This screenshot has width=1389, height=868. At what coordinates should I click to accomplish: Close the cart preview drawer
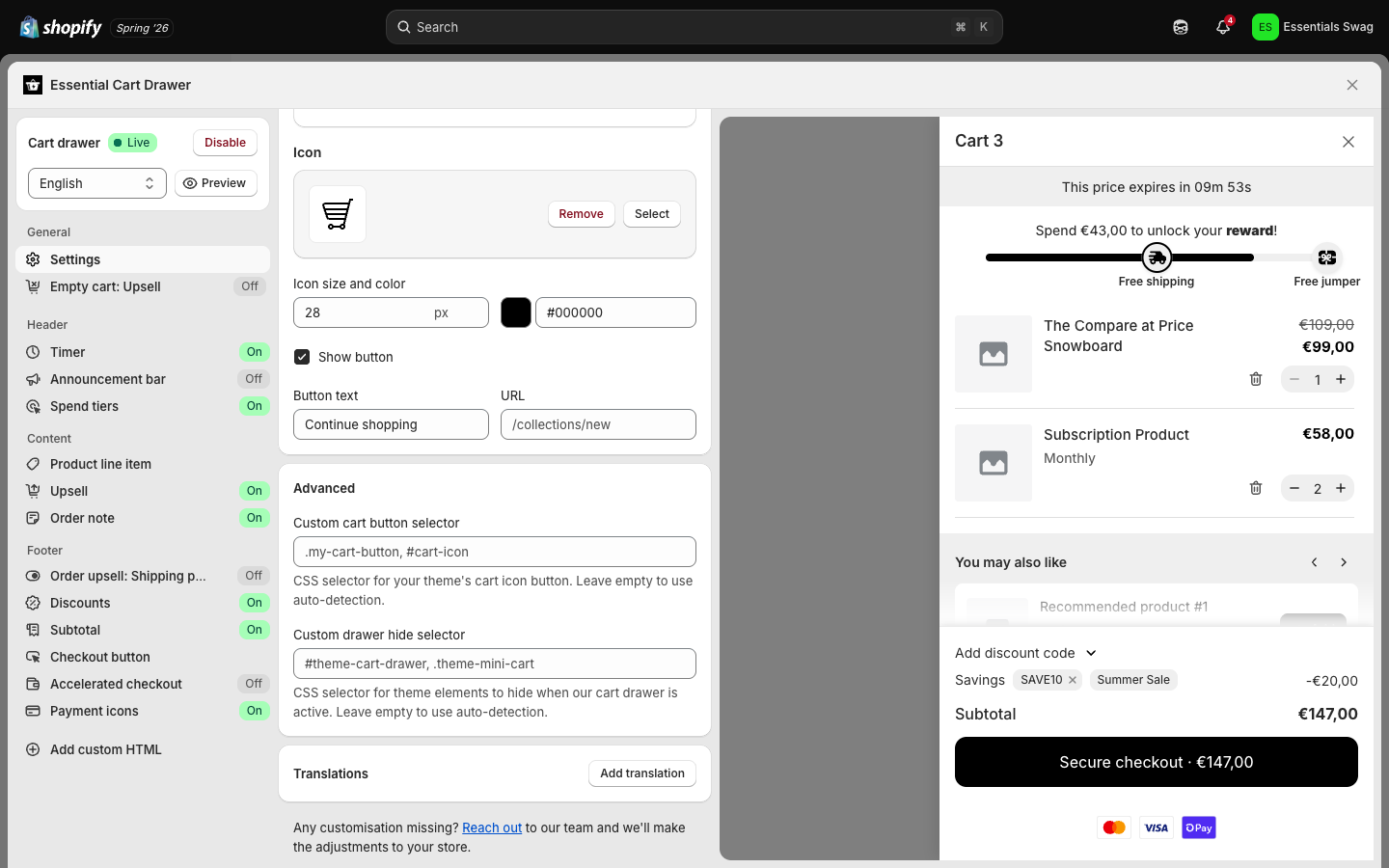[1348, 142]
